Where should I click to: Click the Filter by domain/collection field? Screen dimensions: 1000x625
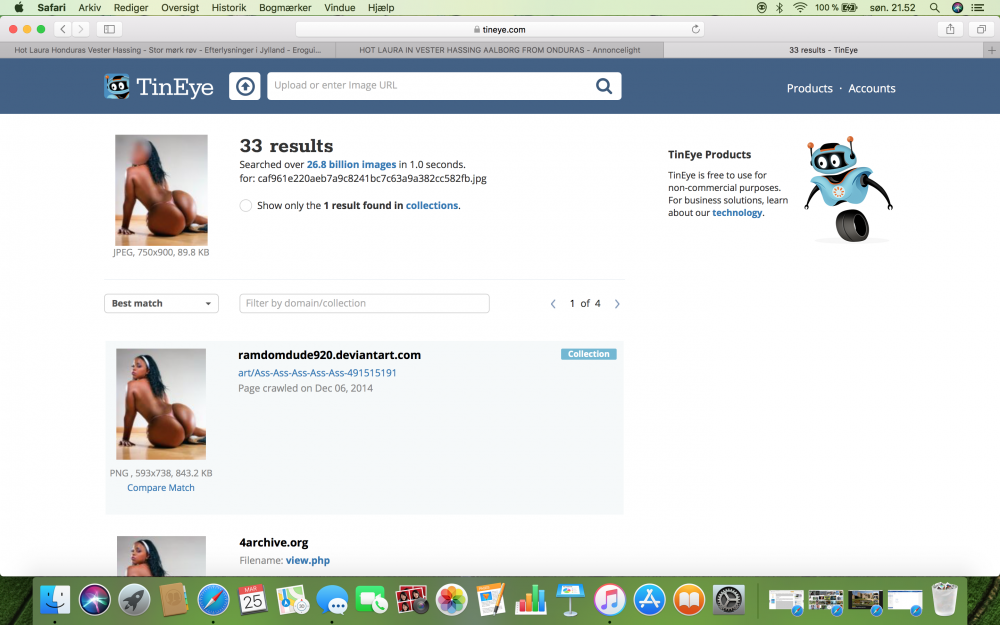tap(364, 304)
